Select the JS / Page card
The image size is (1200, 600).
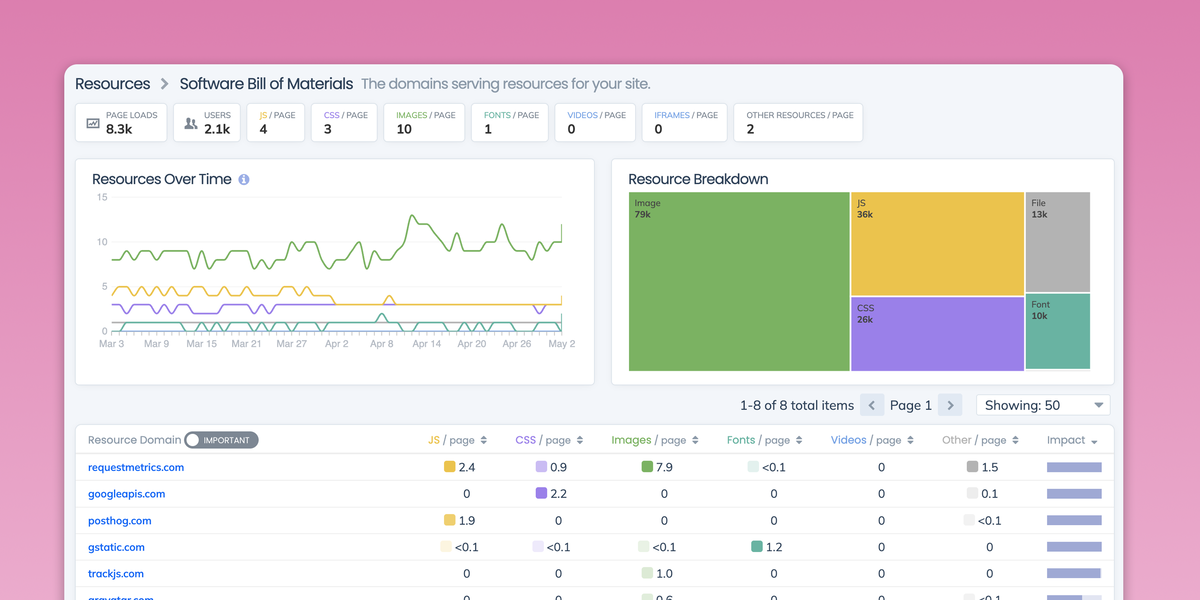tap(276, 123)
